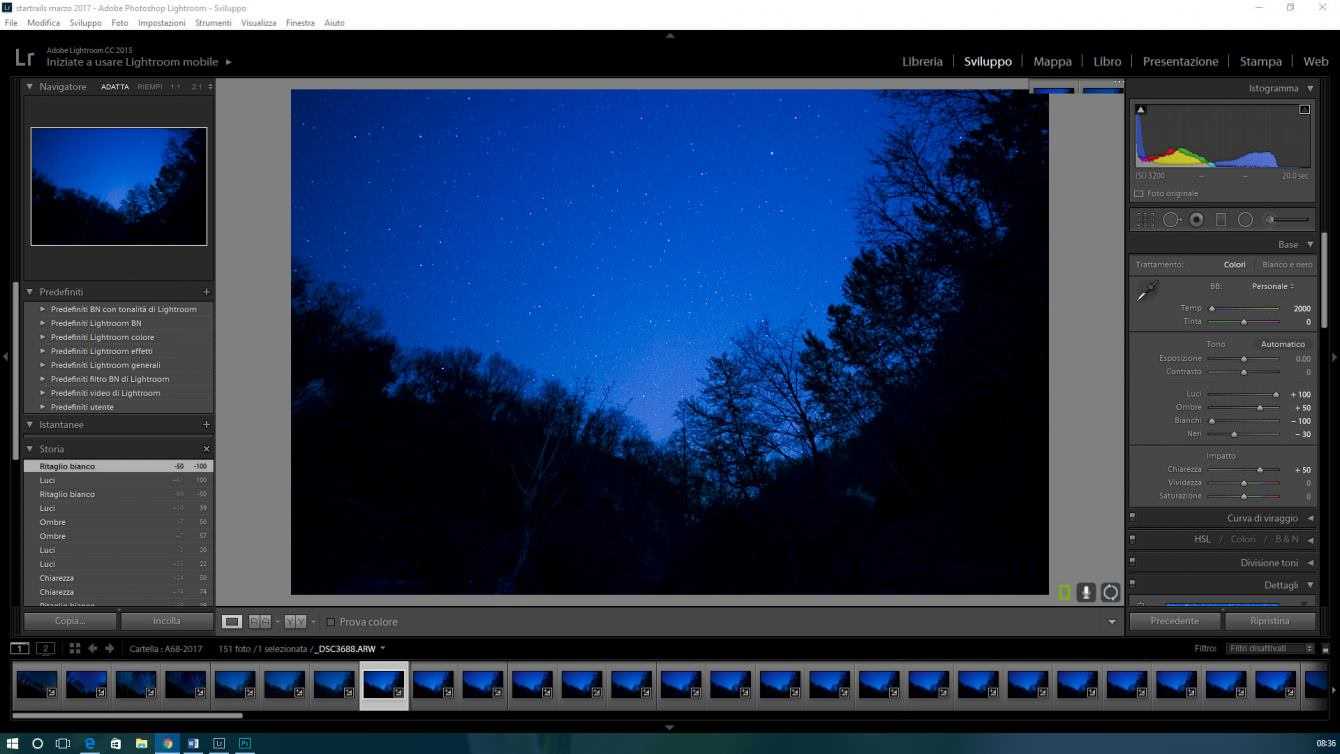The image size is (1340, 754).
Task: Open the Sviluppo menu
Action: pyautogui.click(x=86, y=22)
